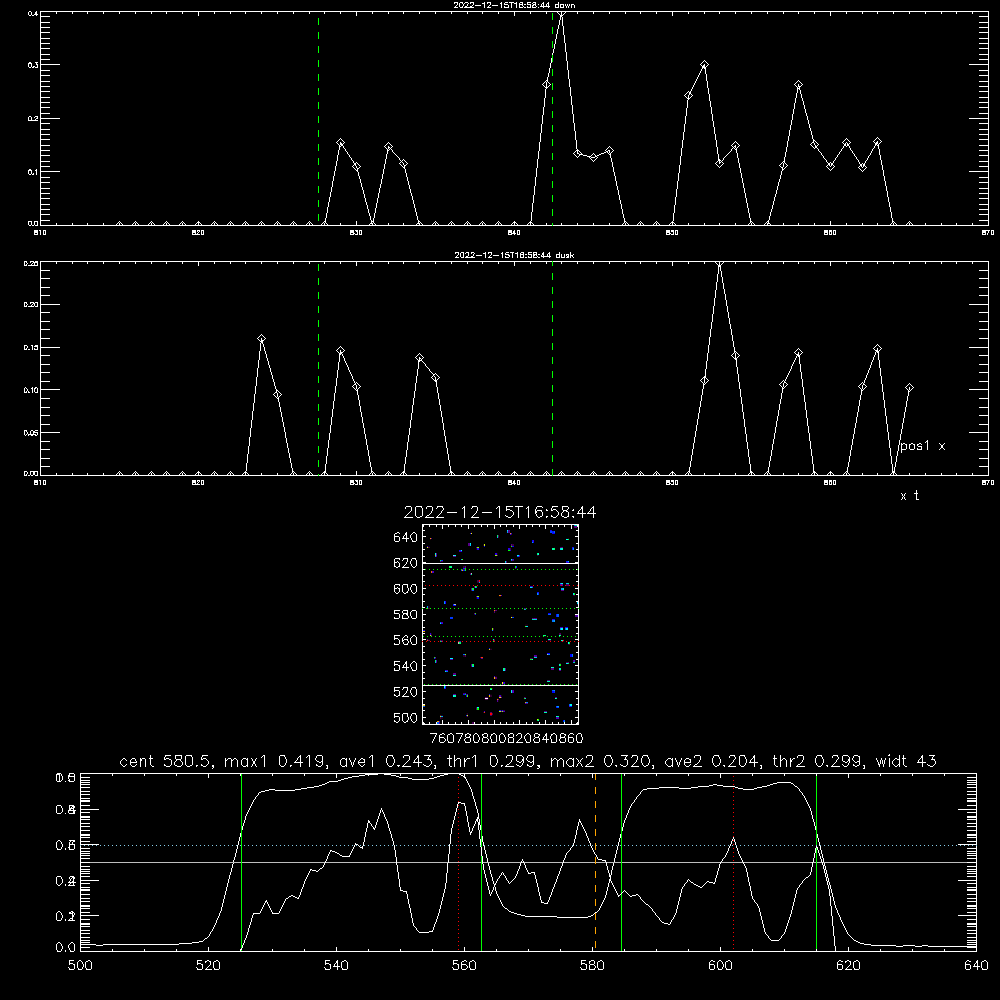Viewport: 1000px width, 1000px height.
Task: Click the 560 label on scatter image y-axis
Action: pyautogui.click(x=406, y=640)
